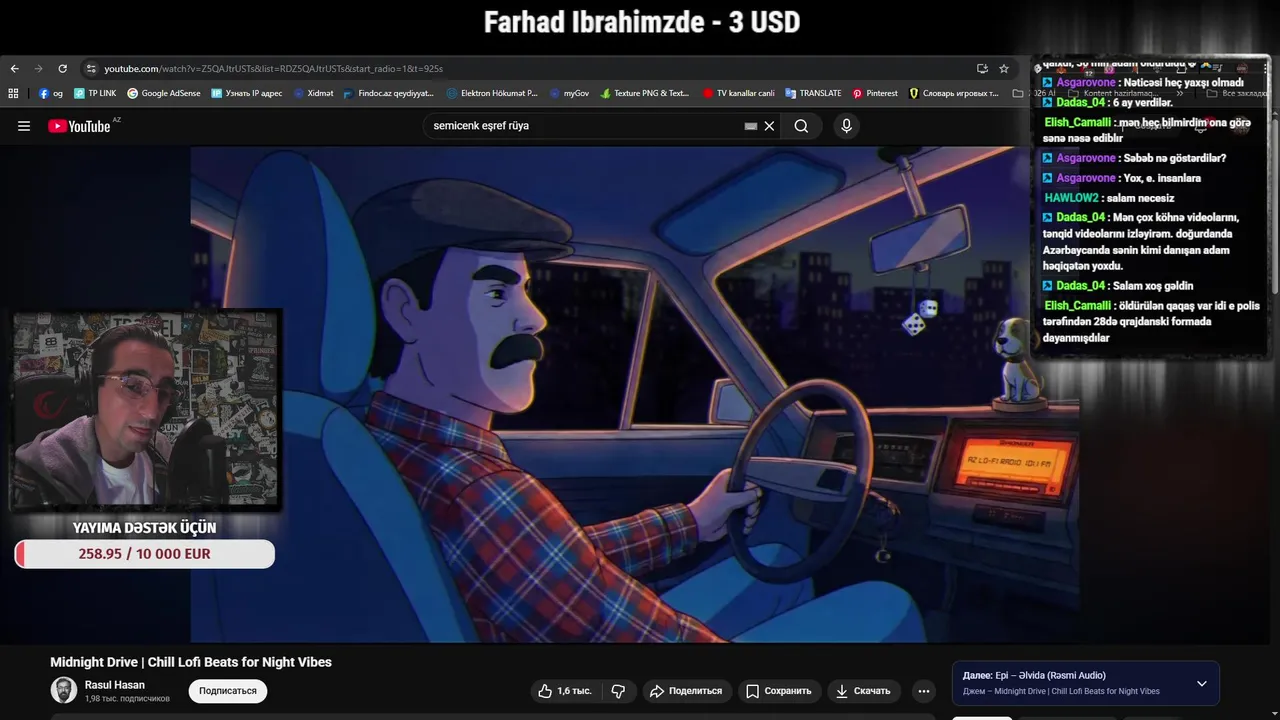Click Asgarovone message 'Səbəb nə göstərdilər?'
The image size is (1280, 720).
(1134, 158)
